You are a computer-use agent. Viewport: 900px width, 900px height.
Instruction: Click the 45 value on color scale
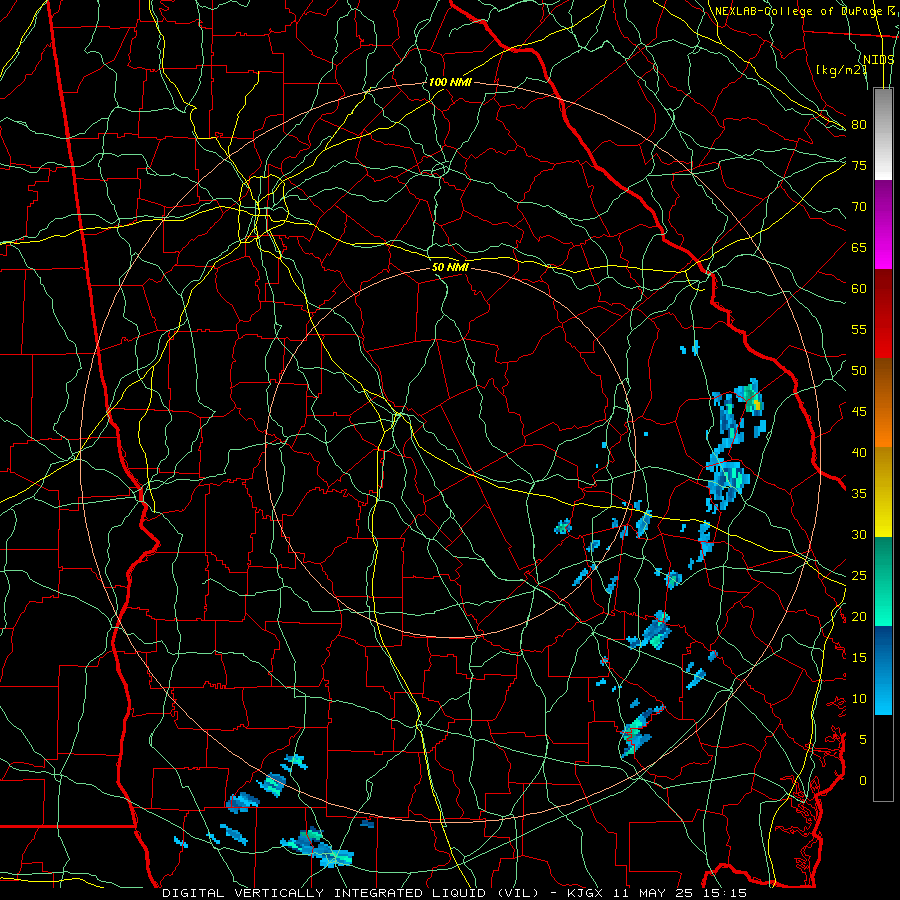tap(859, 412)
